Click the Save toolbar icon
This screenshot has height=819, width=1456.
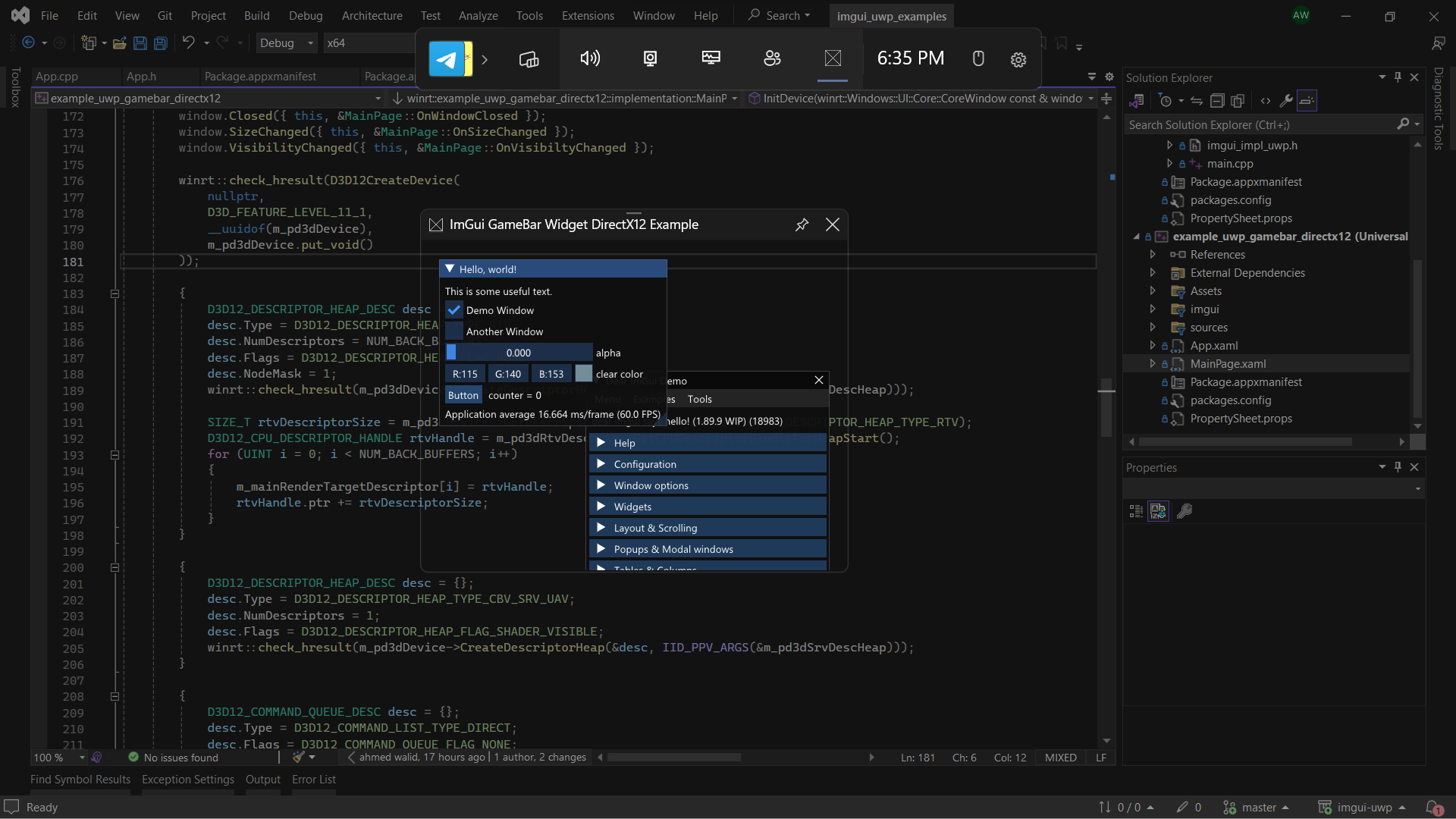tap(140, 43)
